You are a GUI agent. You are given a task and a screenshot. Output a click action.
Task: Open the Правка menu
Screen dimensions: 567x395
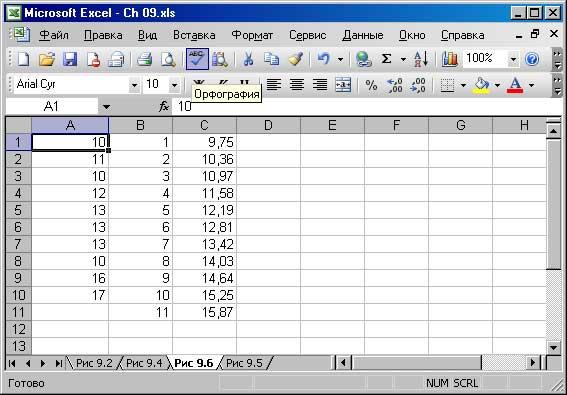103,35
